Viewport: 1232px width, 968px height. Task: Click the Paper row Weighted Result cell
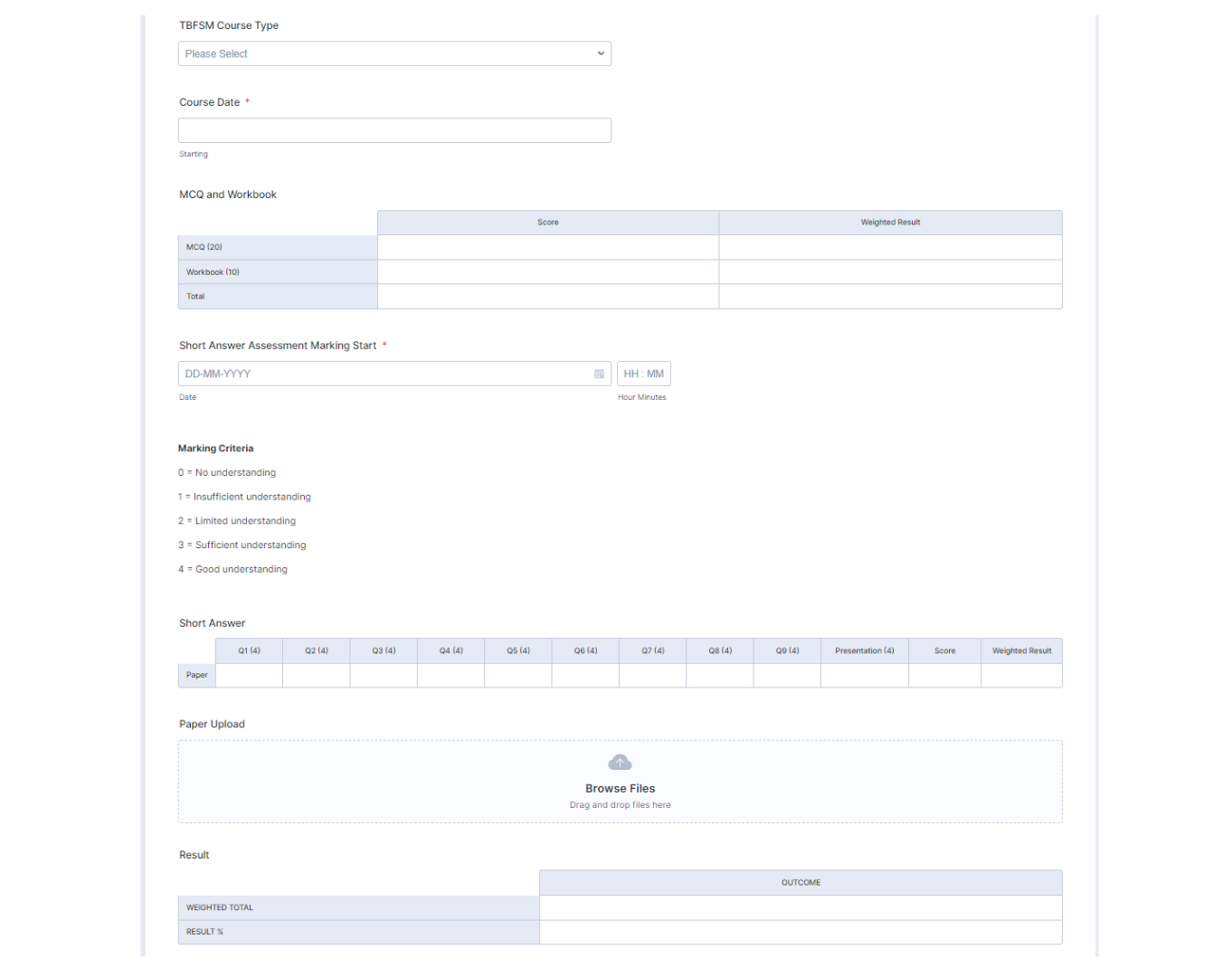click(1021, 675)
